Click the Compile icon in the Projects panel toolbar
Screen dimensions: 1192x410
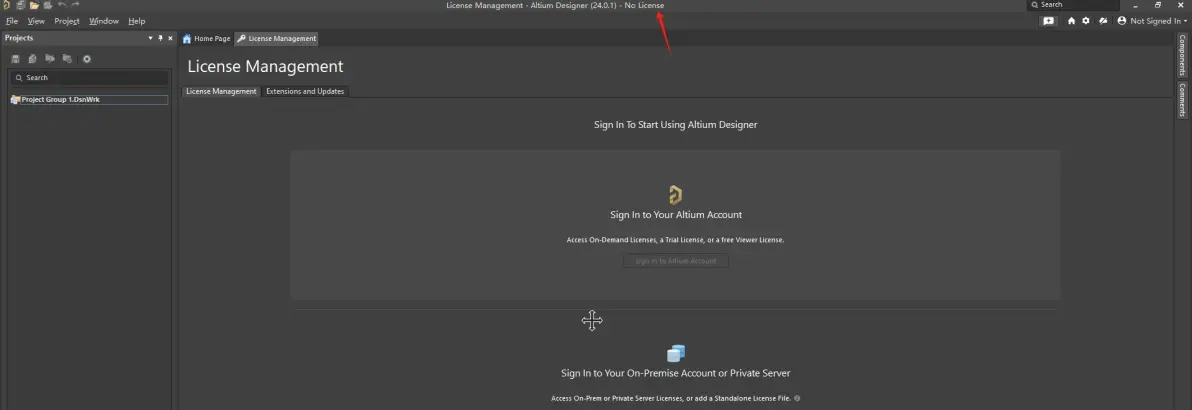coord(33,59)
